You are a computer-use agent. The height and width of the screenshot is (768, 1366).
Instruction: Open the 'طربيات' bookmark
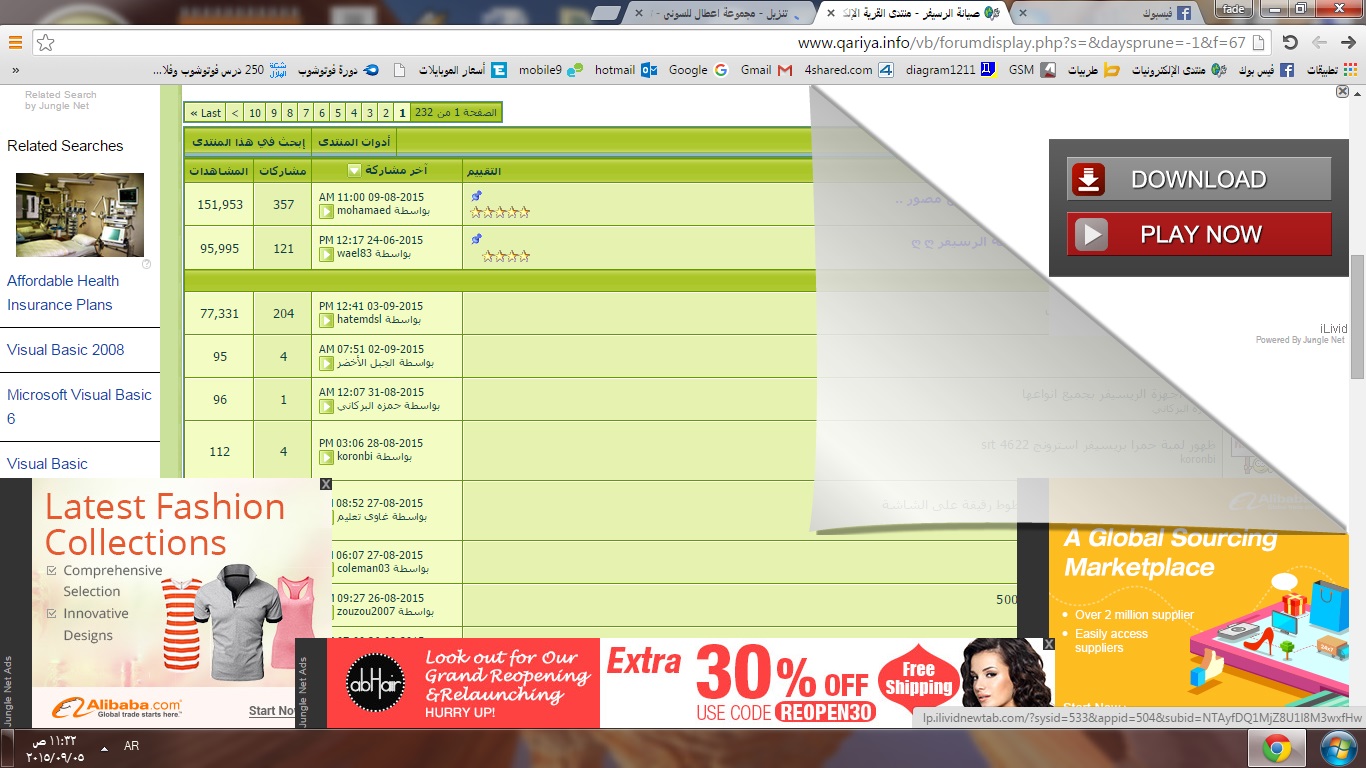coord(1093,70)
